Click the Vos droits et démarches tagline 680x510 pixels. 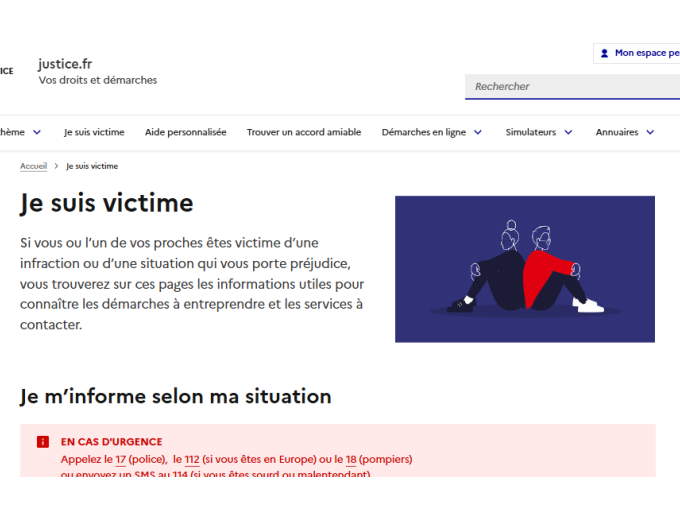pos(98,80)
